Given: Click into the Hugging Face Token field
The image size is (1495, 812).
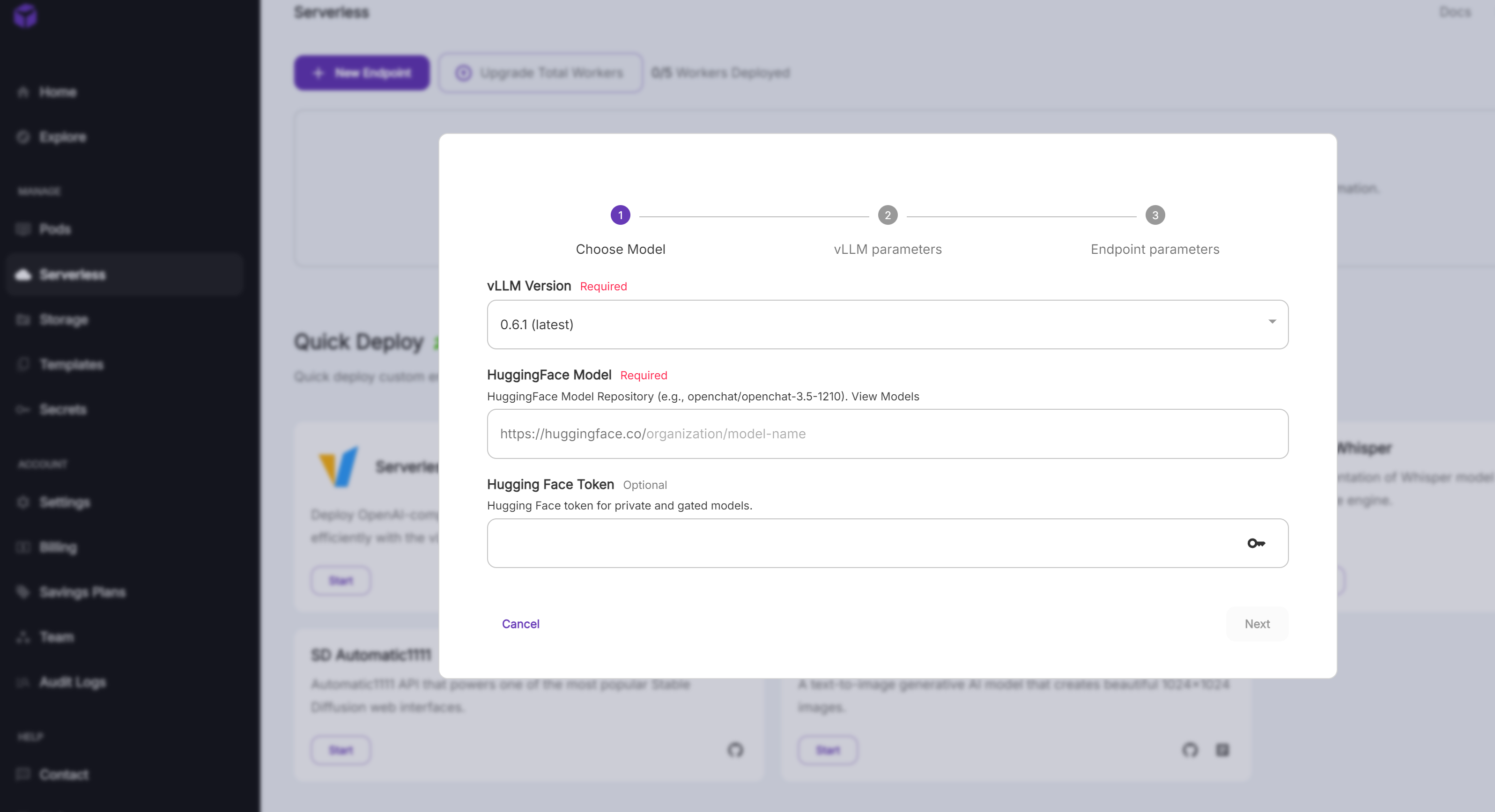Looking at the screenshot, I should pos(859,543).
